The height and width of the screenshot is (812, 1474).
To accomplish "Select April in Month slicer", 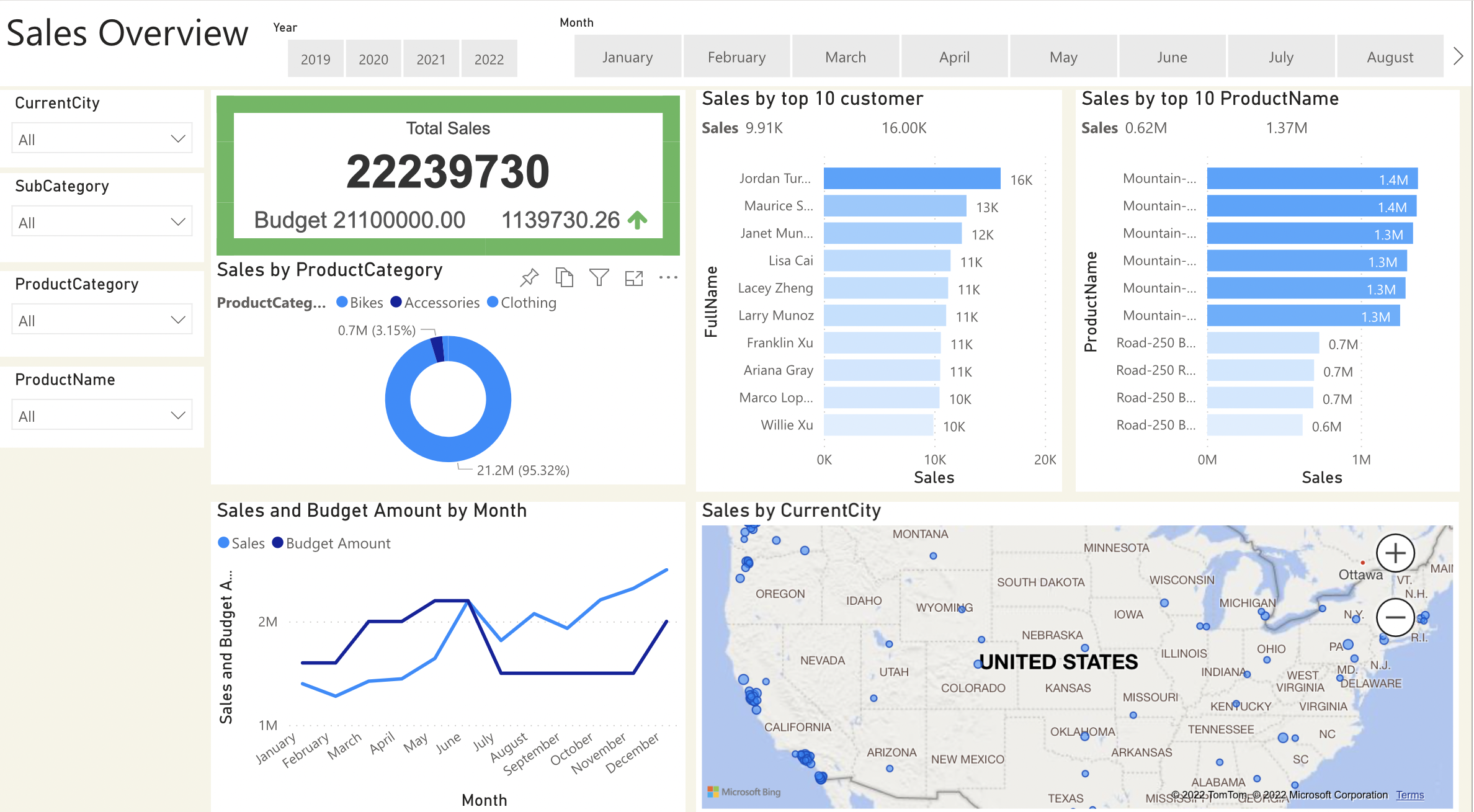I will pyautogui.click(x=955, y=56).
